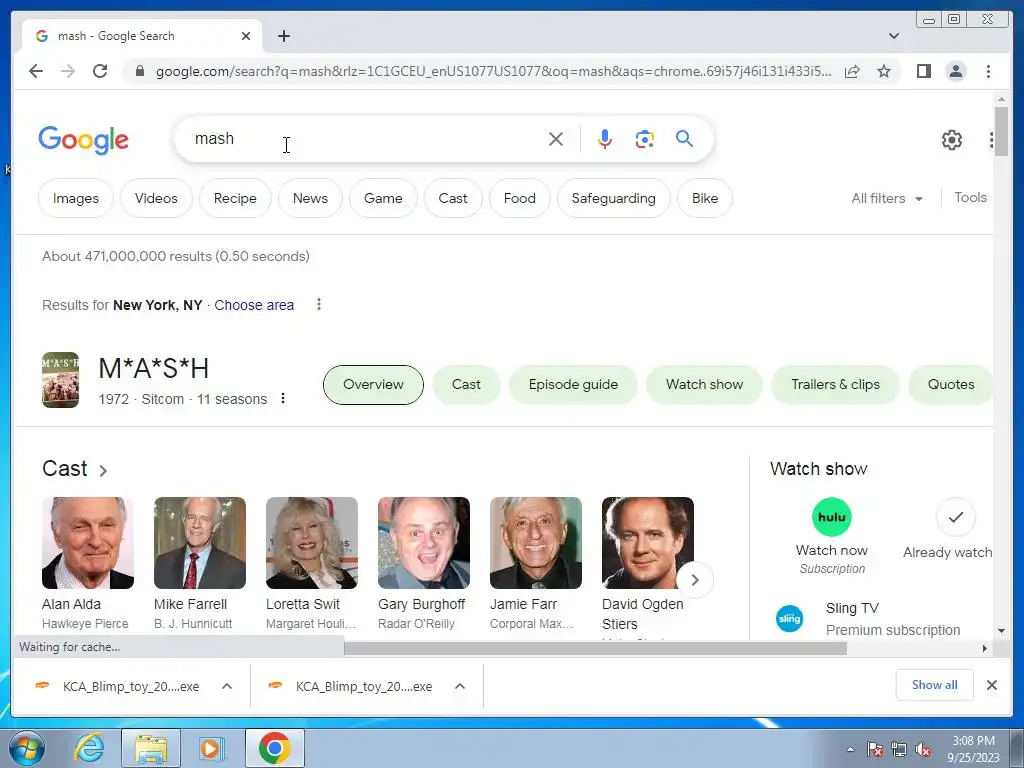Open the All filters dropdown
1024x768 pixels.
coord(887,198)
